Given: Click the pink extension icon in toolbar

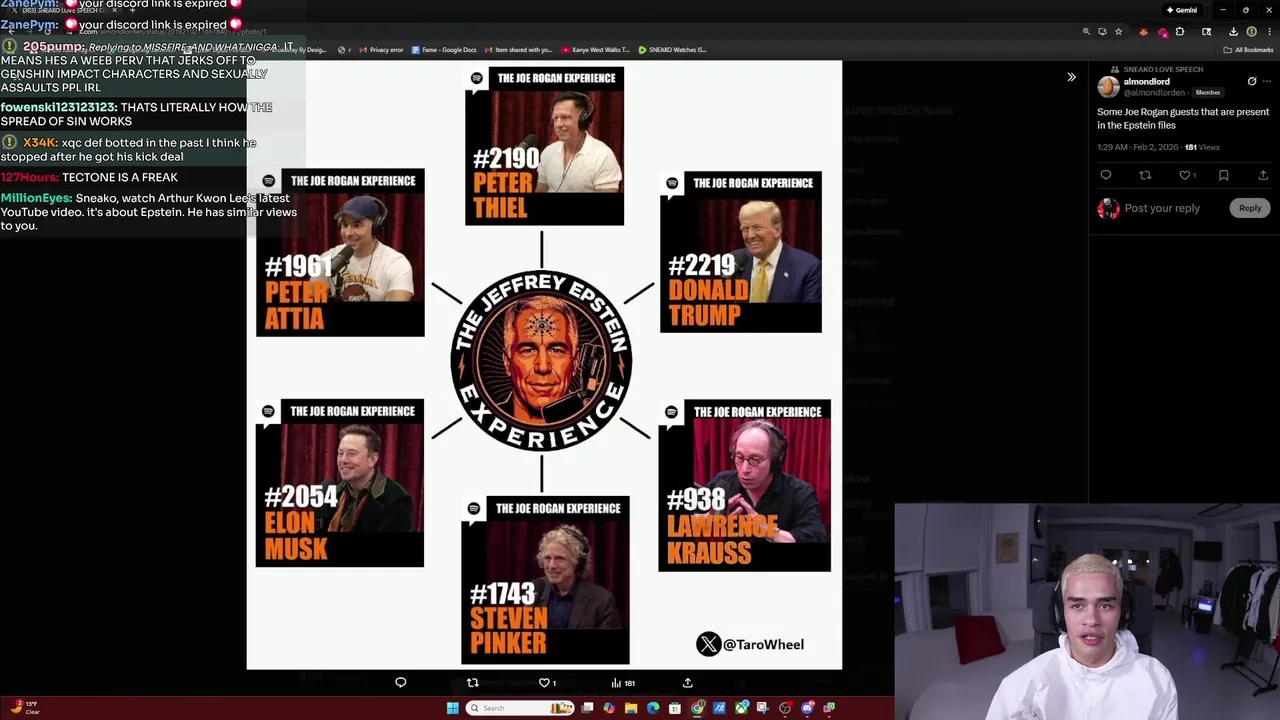Looking at the screenshot, I should pos(1163,31).
